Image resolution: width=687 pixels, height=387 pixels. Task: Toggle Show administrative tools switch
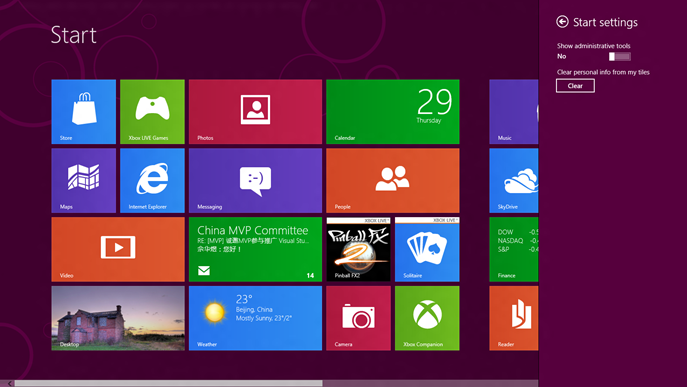tap(620, 56)
